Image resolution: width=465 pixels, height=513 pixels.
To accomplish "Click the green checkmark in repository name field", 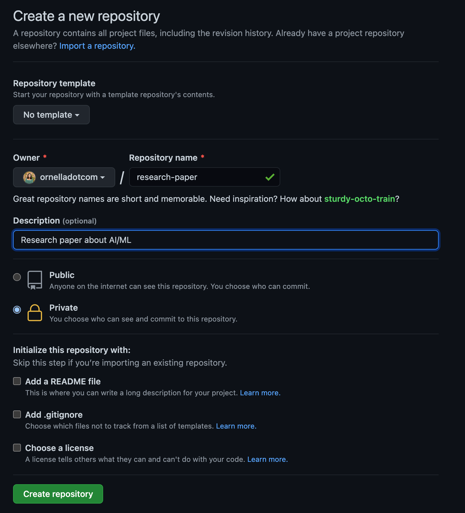I will point(270,177).
